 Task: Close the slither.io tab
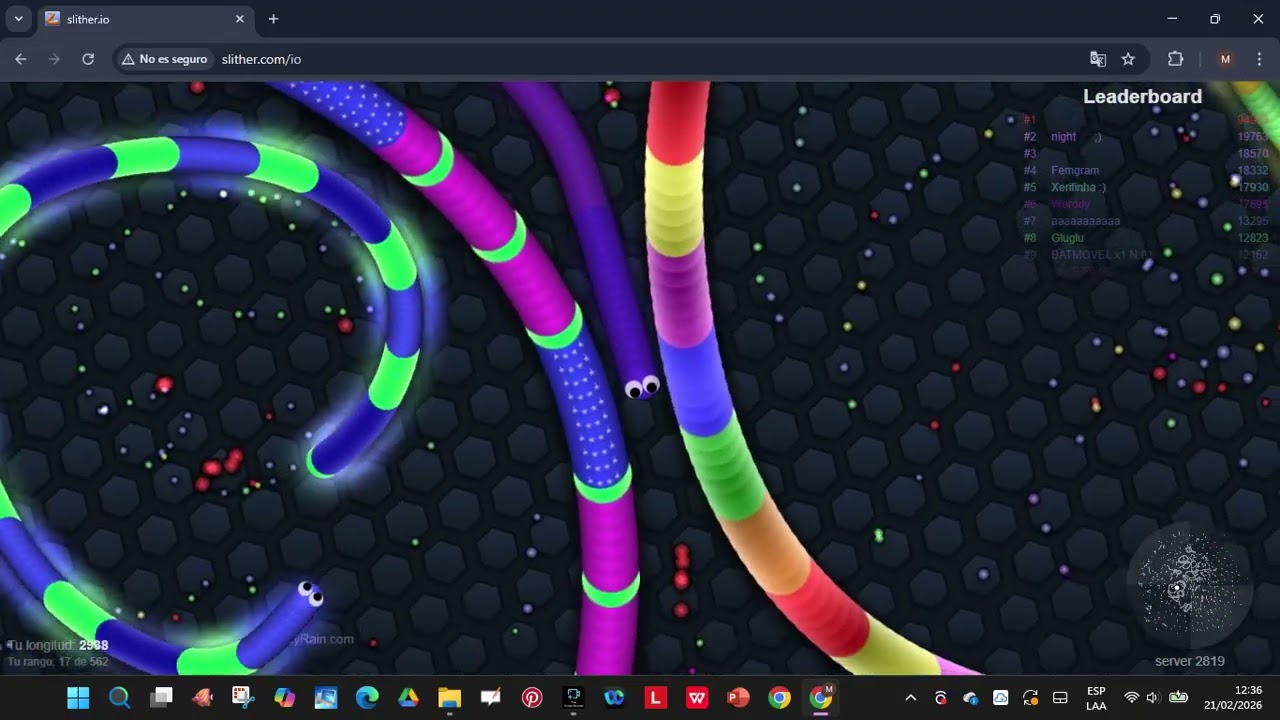240,19
